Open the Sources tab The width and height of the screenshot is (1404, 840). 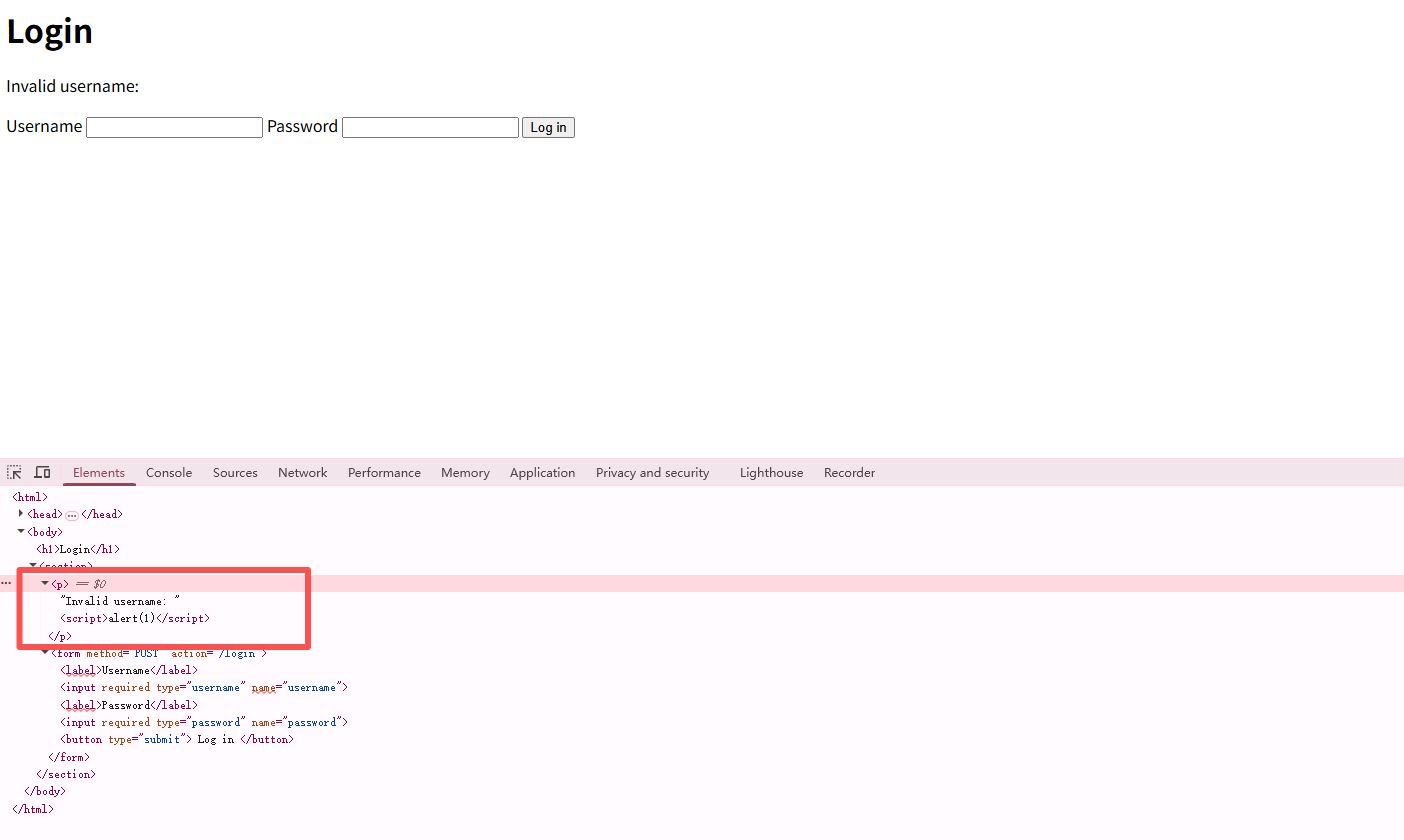(x=235, y=473)
